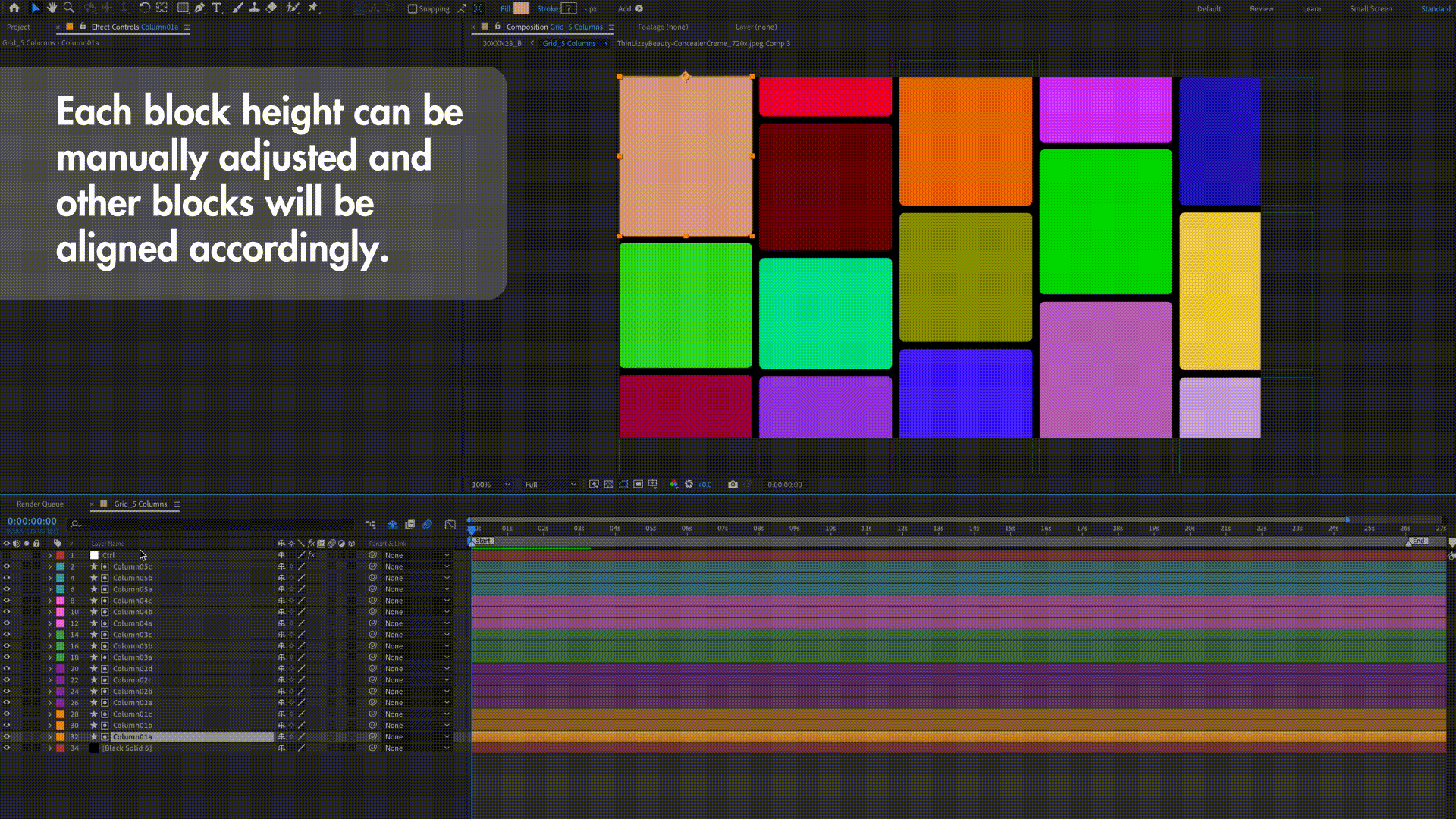
Task: Select the Column03b layer
Action: point(133,646)
